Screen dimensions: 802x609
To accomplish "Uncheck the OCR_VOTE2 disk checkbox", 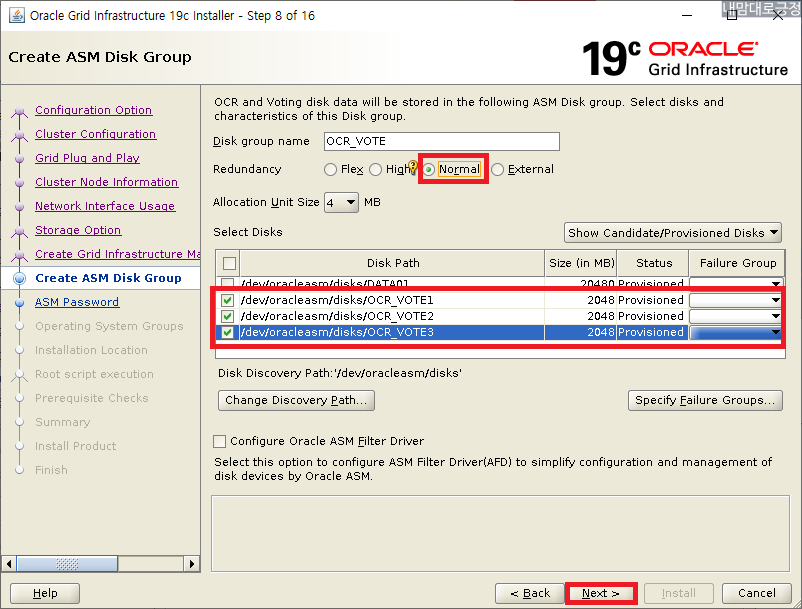I will pyautogui.click(x=228, y=316).
